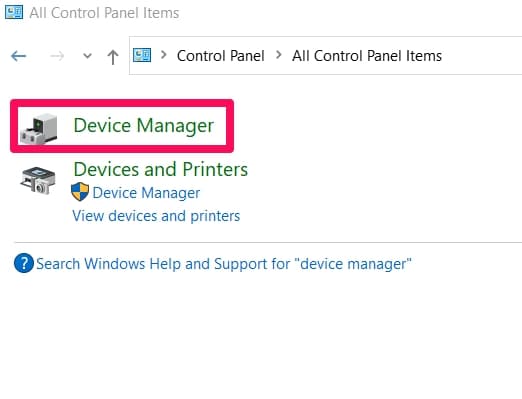
Task: Go up one level with Up arrow
Action: click(x=113, y=57)
